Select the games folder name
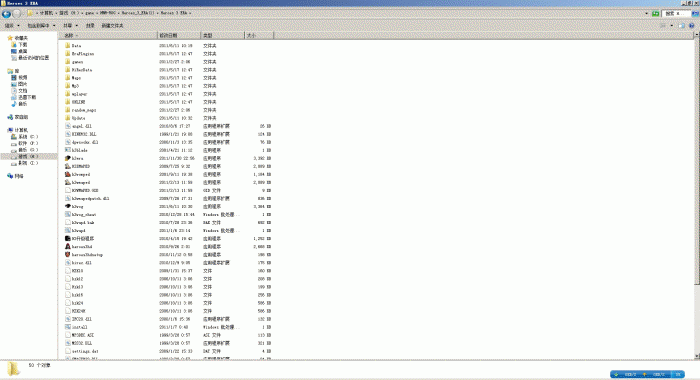 (77, 62)
